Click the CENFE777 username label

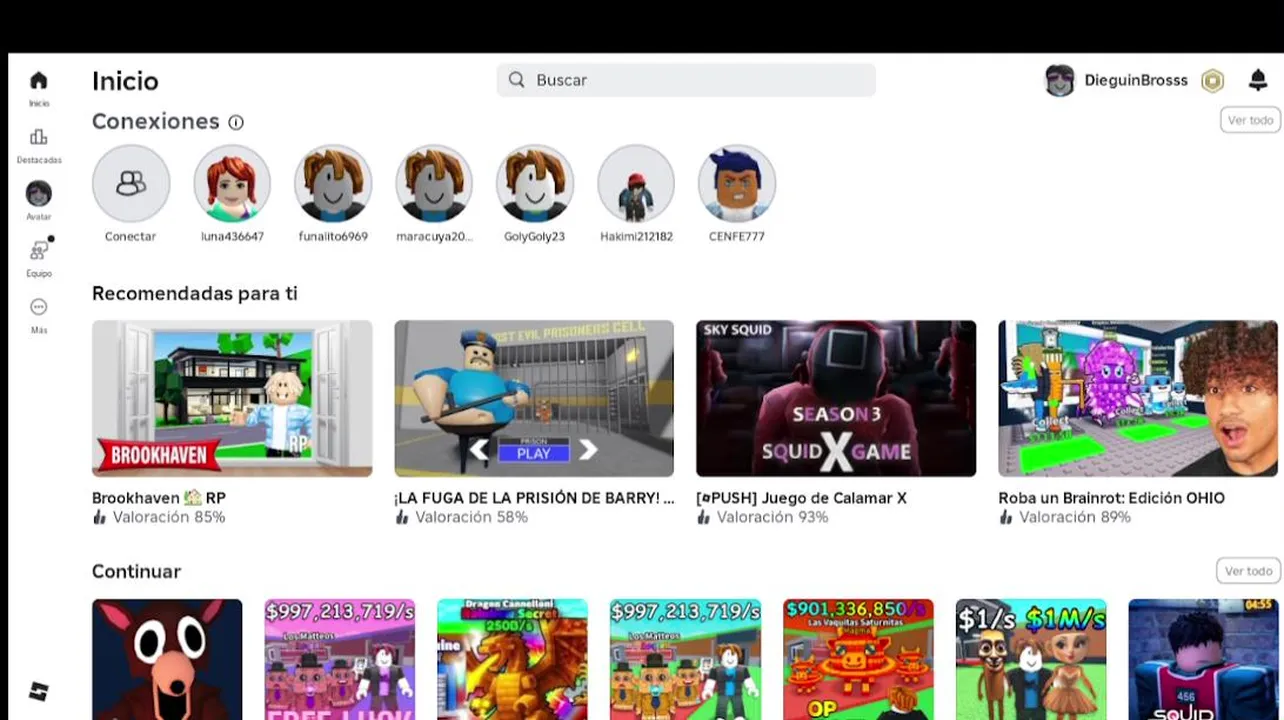pyautogui.click(x=737, y=237)
